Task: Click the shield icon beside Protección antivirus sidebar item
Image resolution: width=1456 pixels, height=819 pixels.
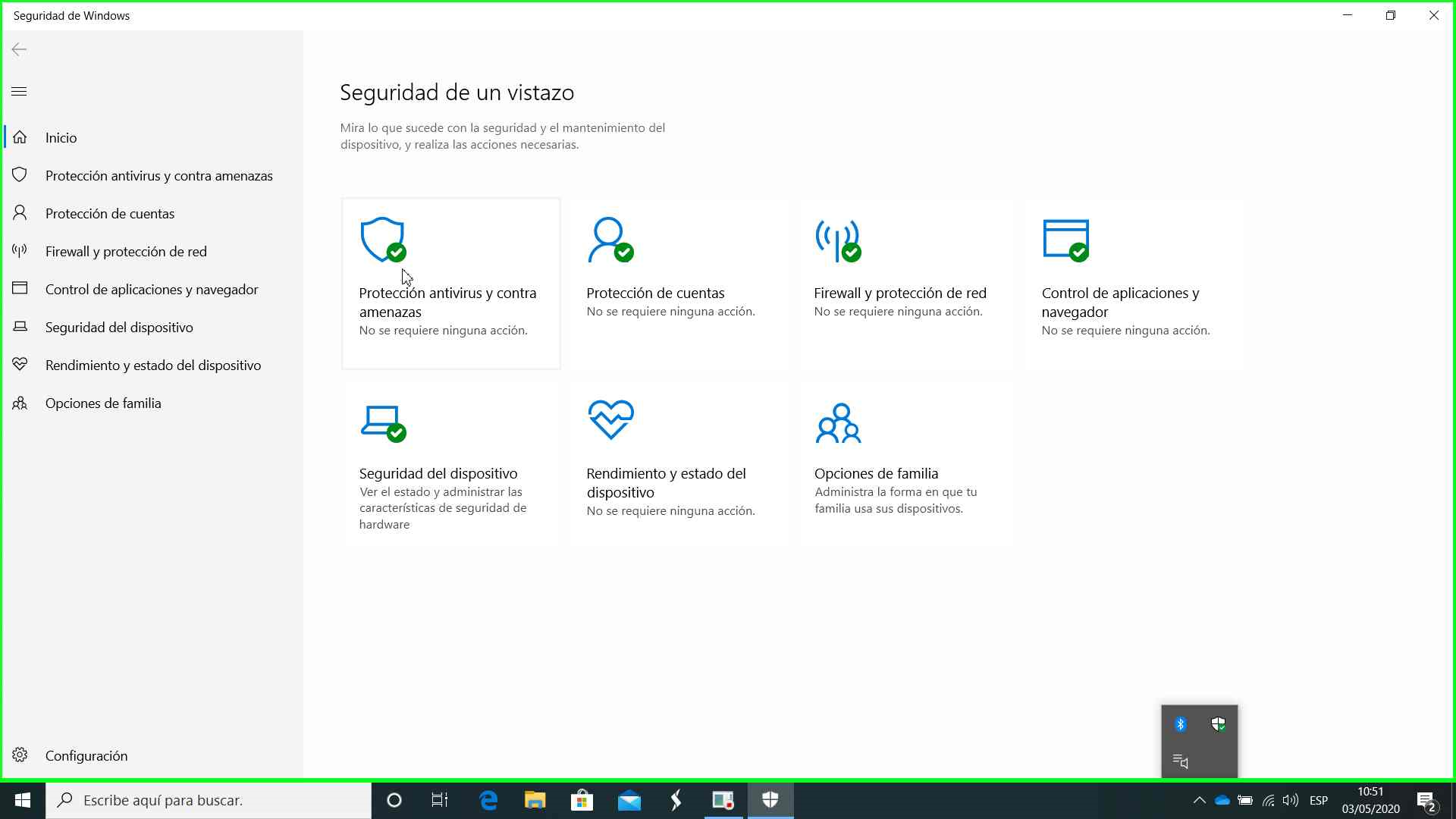Action: (20, 175)
